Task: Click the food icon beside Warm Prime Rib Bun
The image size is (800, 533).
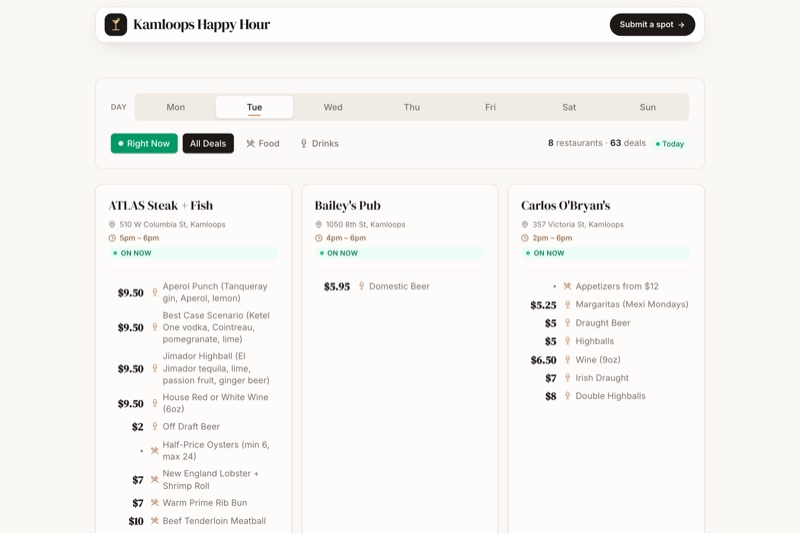Action: (155, 503)
